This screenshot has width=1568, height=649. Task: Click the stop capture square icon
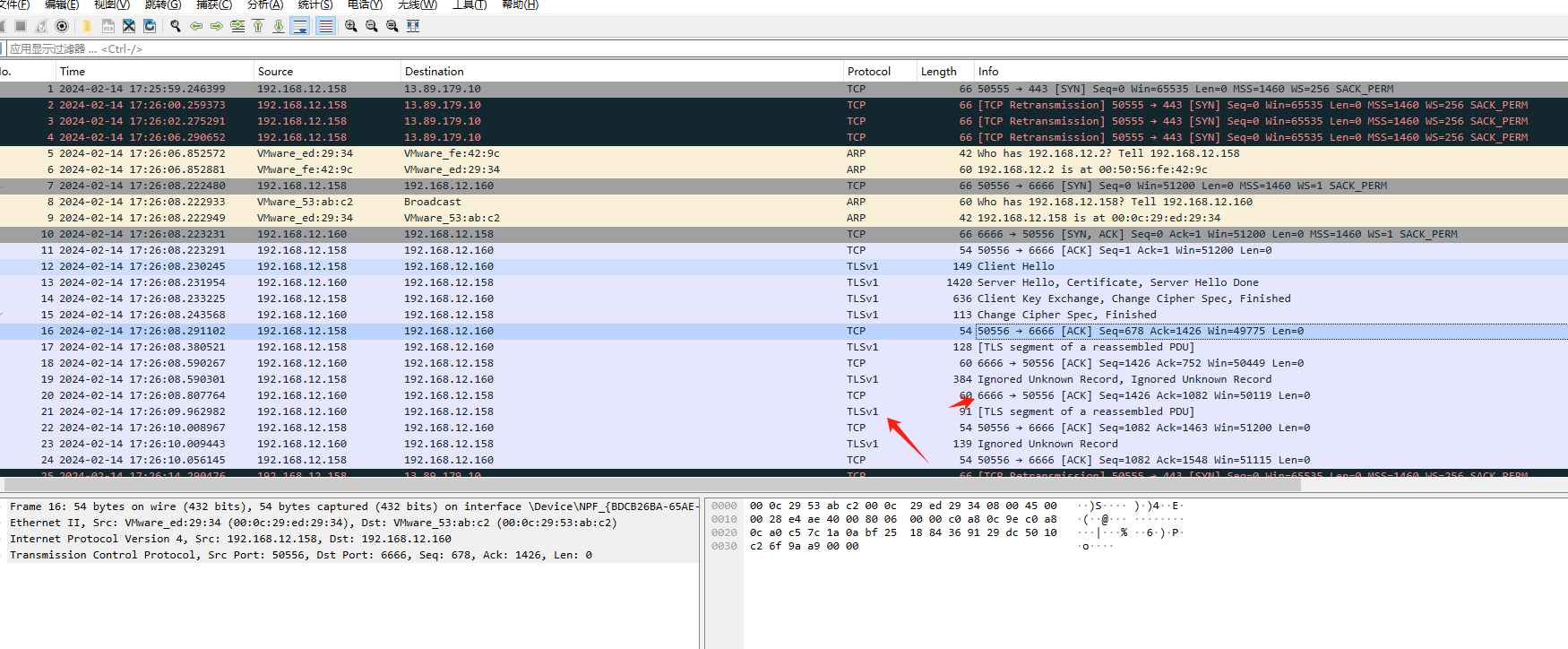click(x=21, y=26)
